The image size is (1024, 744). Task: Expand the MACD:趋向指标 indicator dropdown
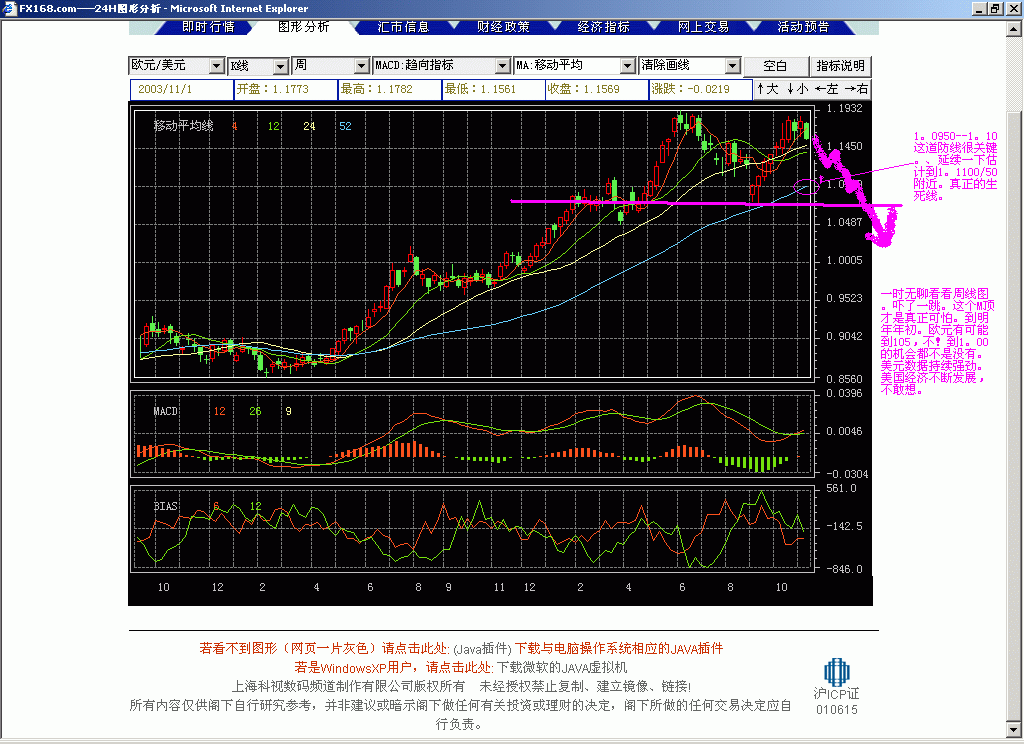pos(502,66)
